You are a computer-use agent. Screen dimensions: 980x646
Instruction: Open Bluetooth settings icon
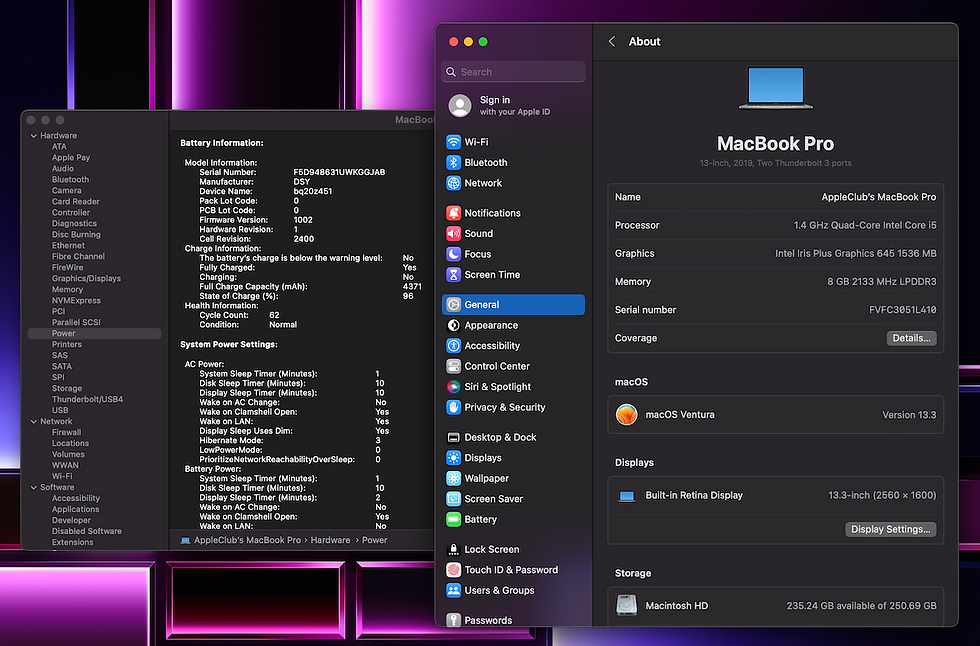click(x=453, y=162)
